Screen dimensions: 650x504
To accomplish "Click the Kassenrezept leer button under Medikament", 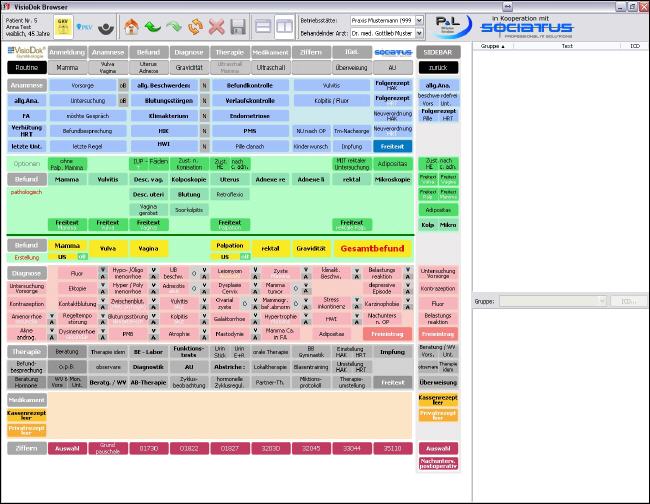I will (26, 413).
